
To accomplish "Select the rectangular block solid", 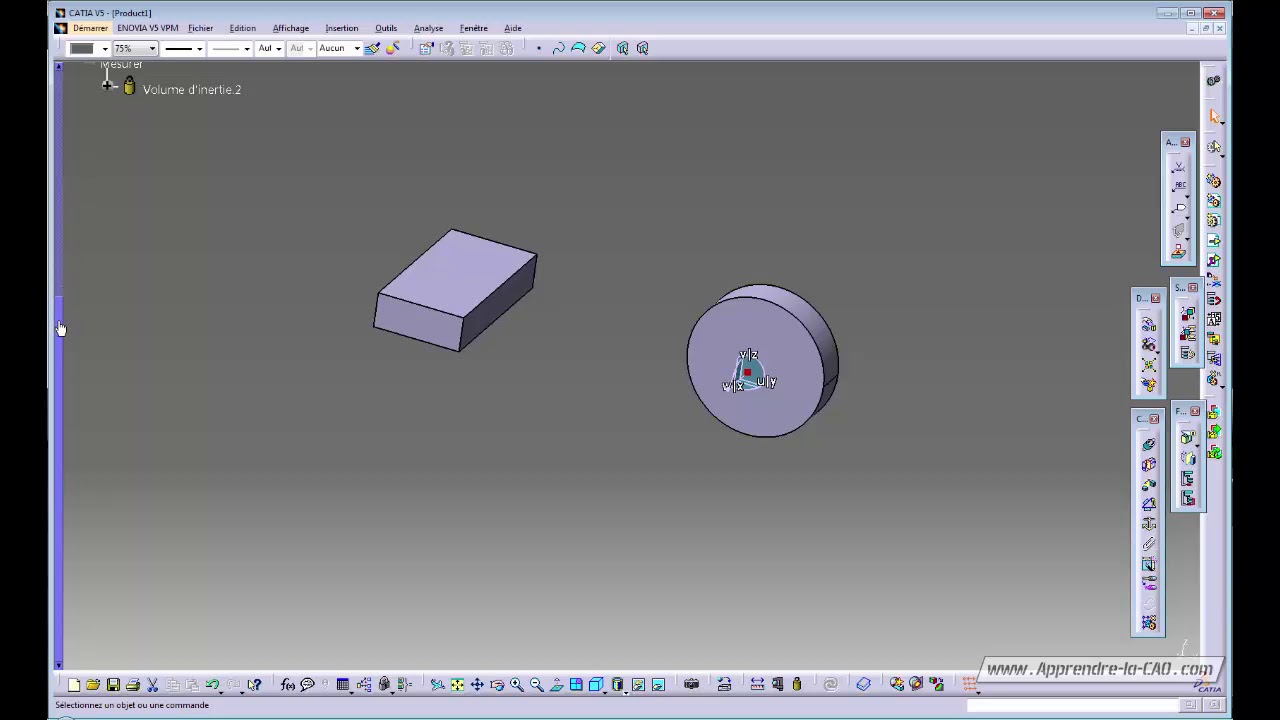I will point(455,290).
